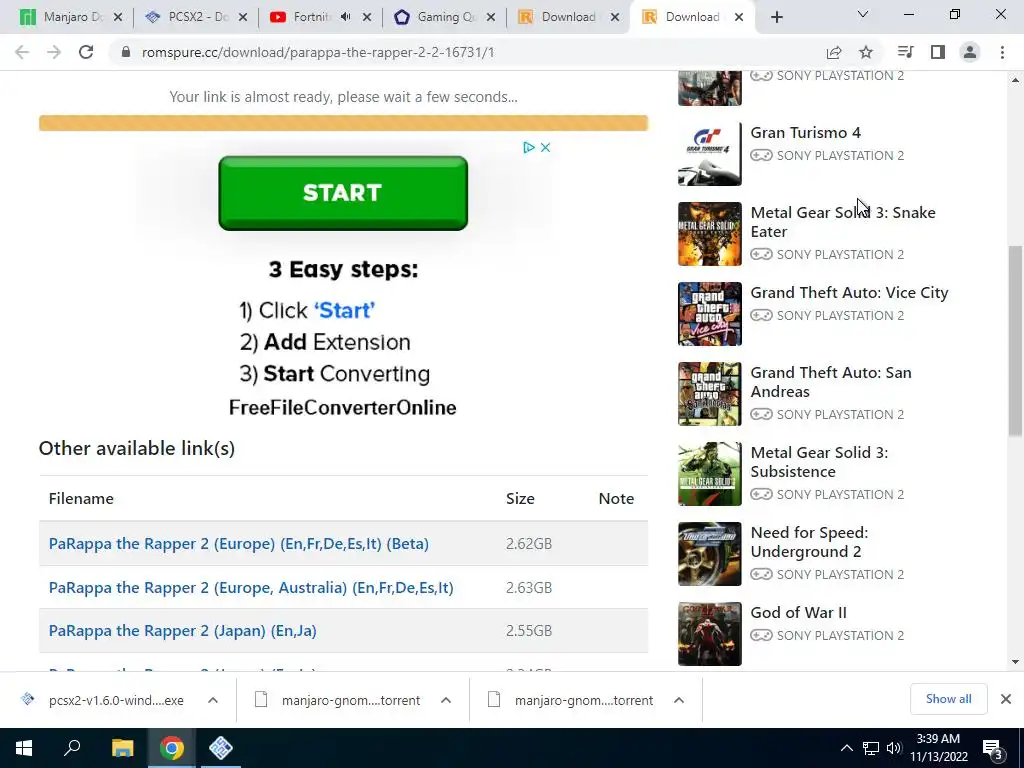This screenshot has height=768, width=1024.
Task: Open the Gran Turismo 4 link
Action: point(805,133)
